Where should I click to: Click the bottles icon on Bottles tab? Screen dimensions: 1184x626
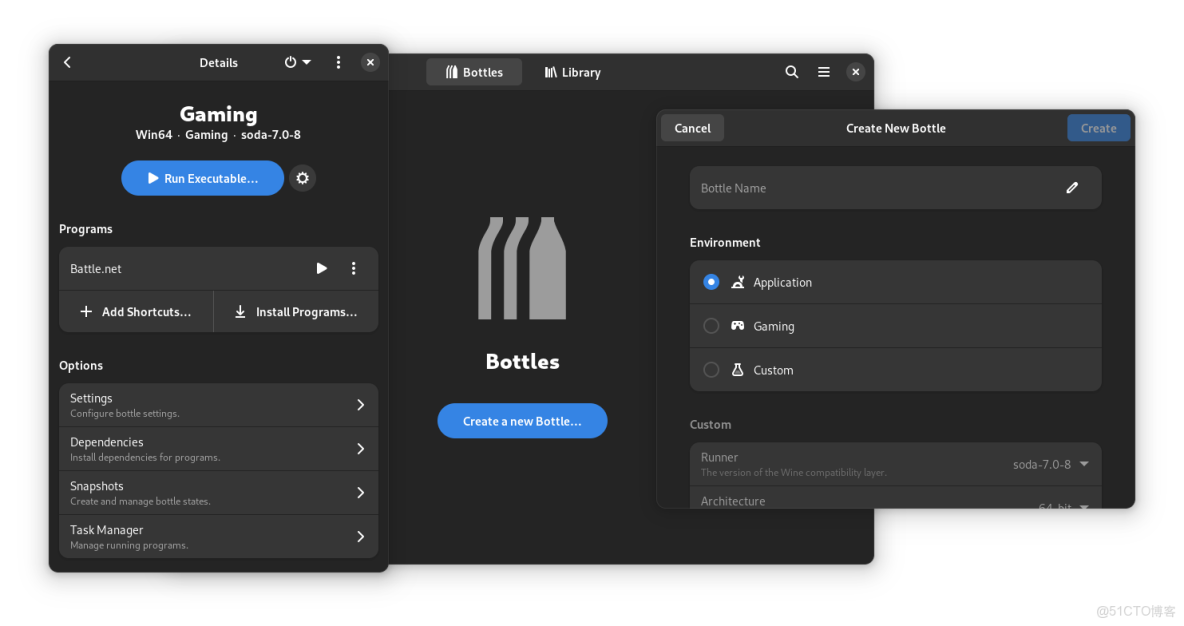pos(452,72)
